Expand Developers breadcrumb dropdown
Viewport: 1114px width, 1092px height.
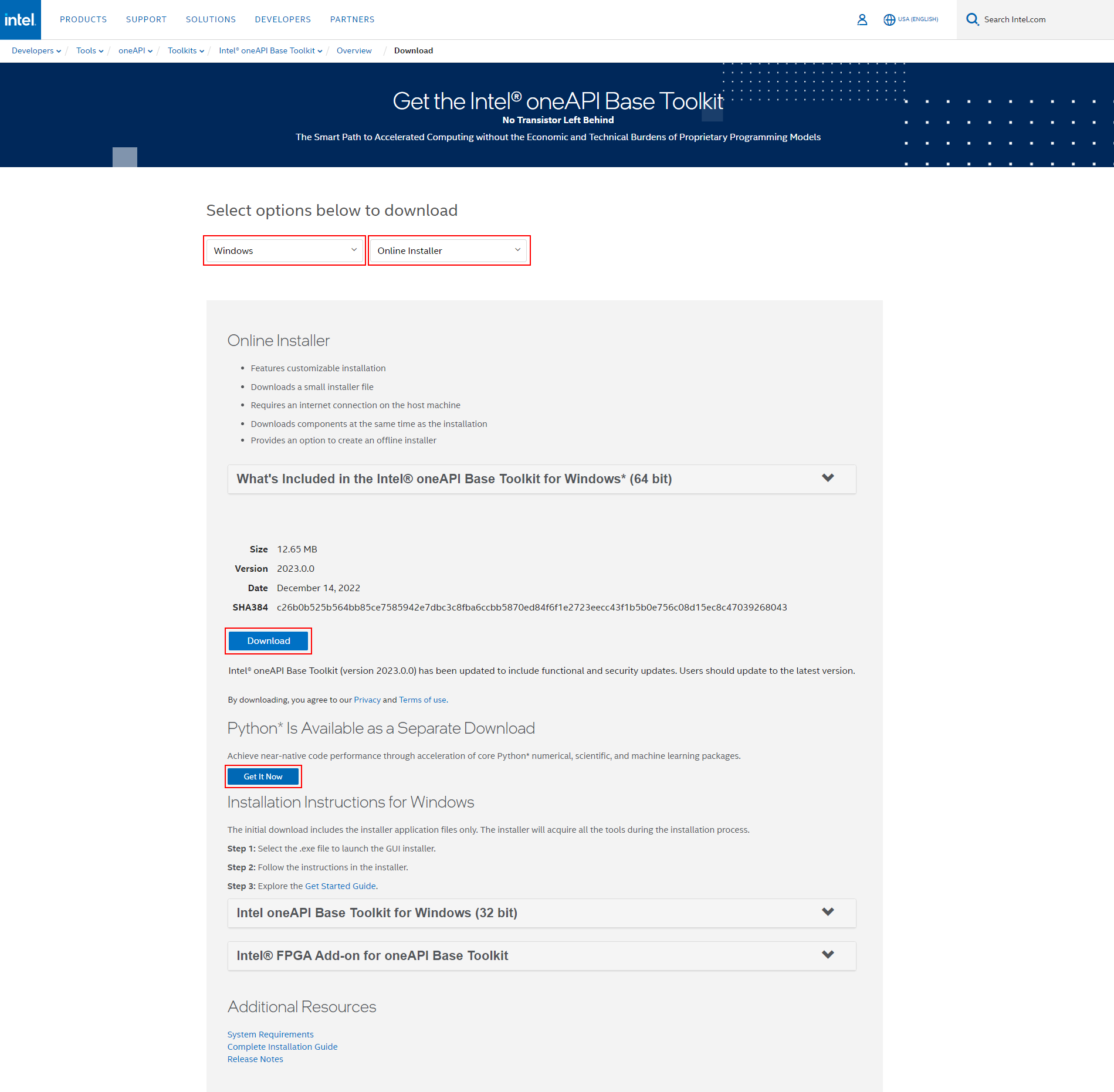click(x=36, y=50)
